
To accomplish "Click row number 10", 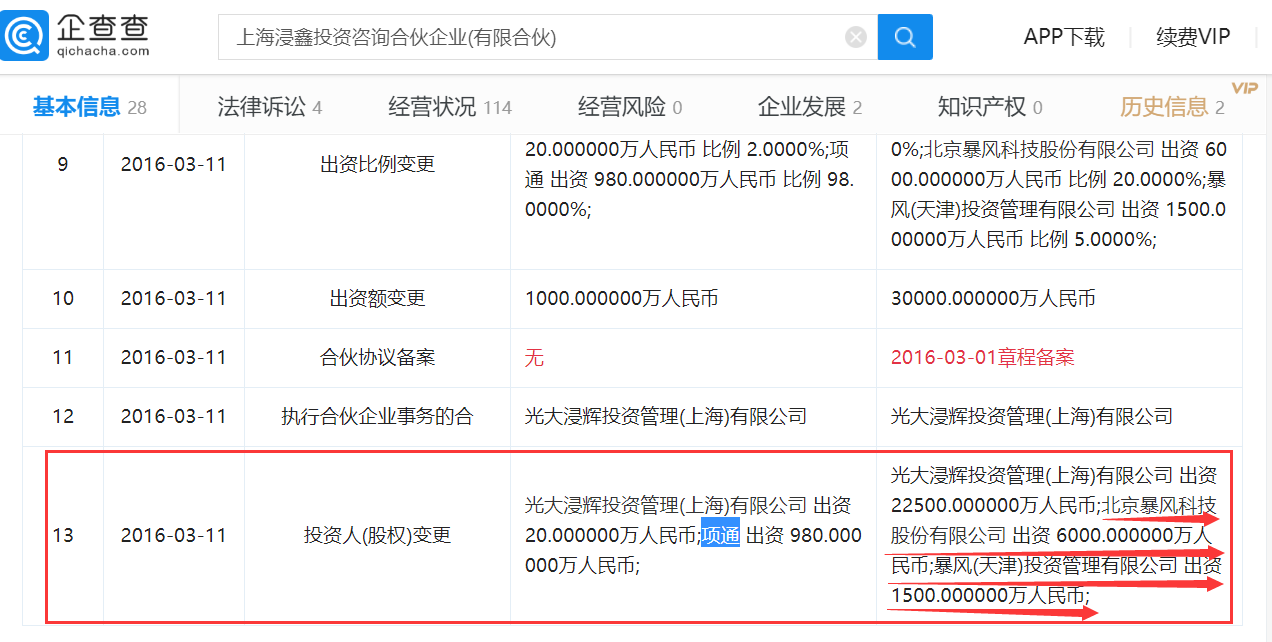I will 63,298.
